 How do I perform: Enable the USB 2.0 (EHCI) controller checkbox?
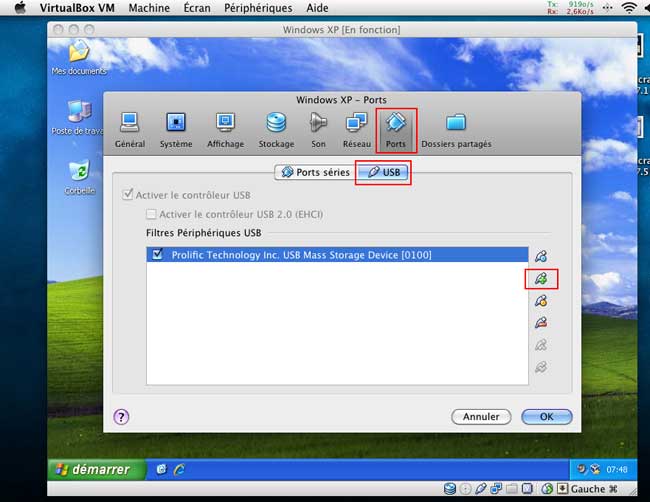click(151, 214)
